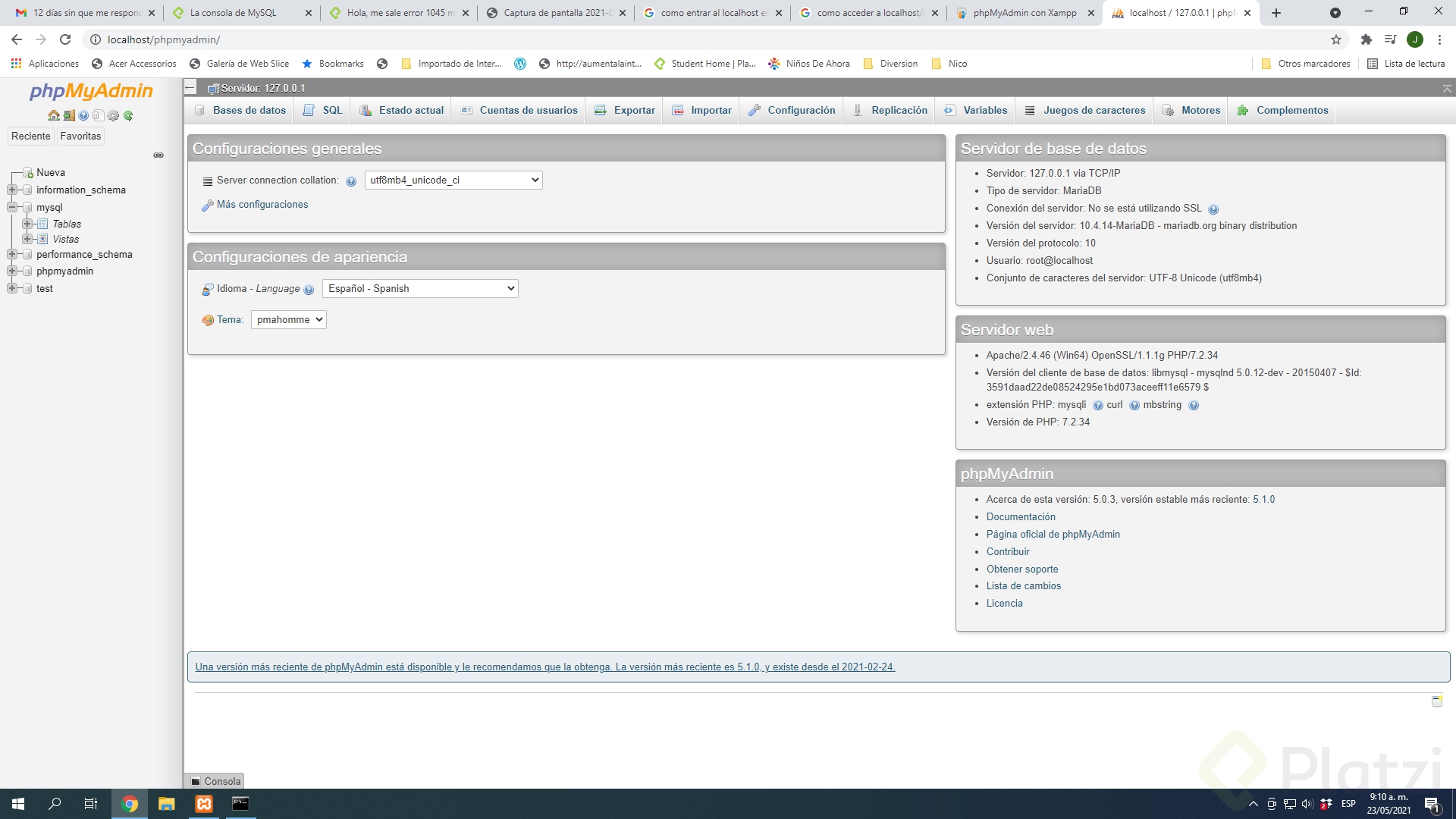The height and width of the screenshot is (819, 1456).
Task: Open the Juegos de caracteres tab
Action: pos(1085,111)
